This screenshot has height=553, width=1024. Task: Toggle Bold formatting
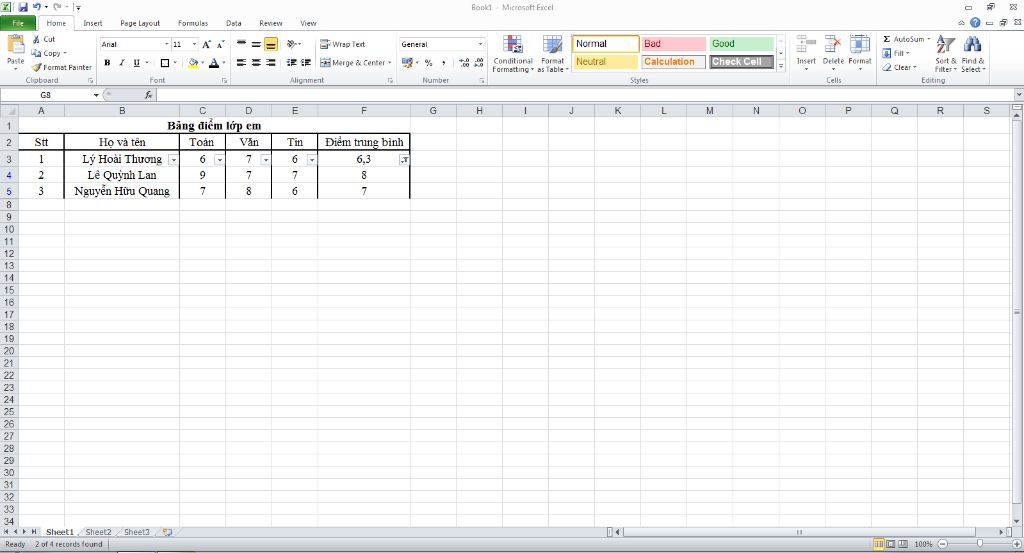pyautogui.click(x=107, y=63)
